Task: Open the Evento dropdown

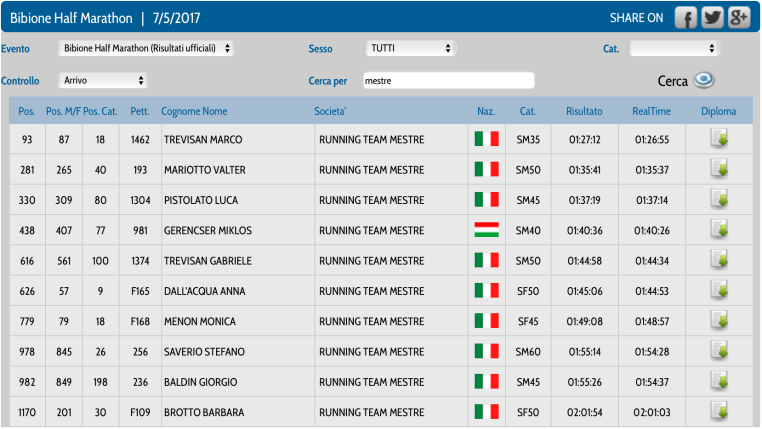Action: [146, 48]
